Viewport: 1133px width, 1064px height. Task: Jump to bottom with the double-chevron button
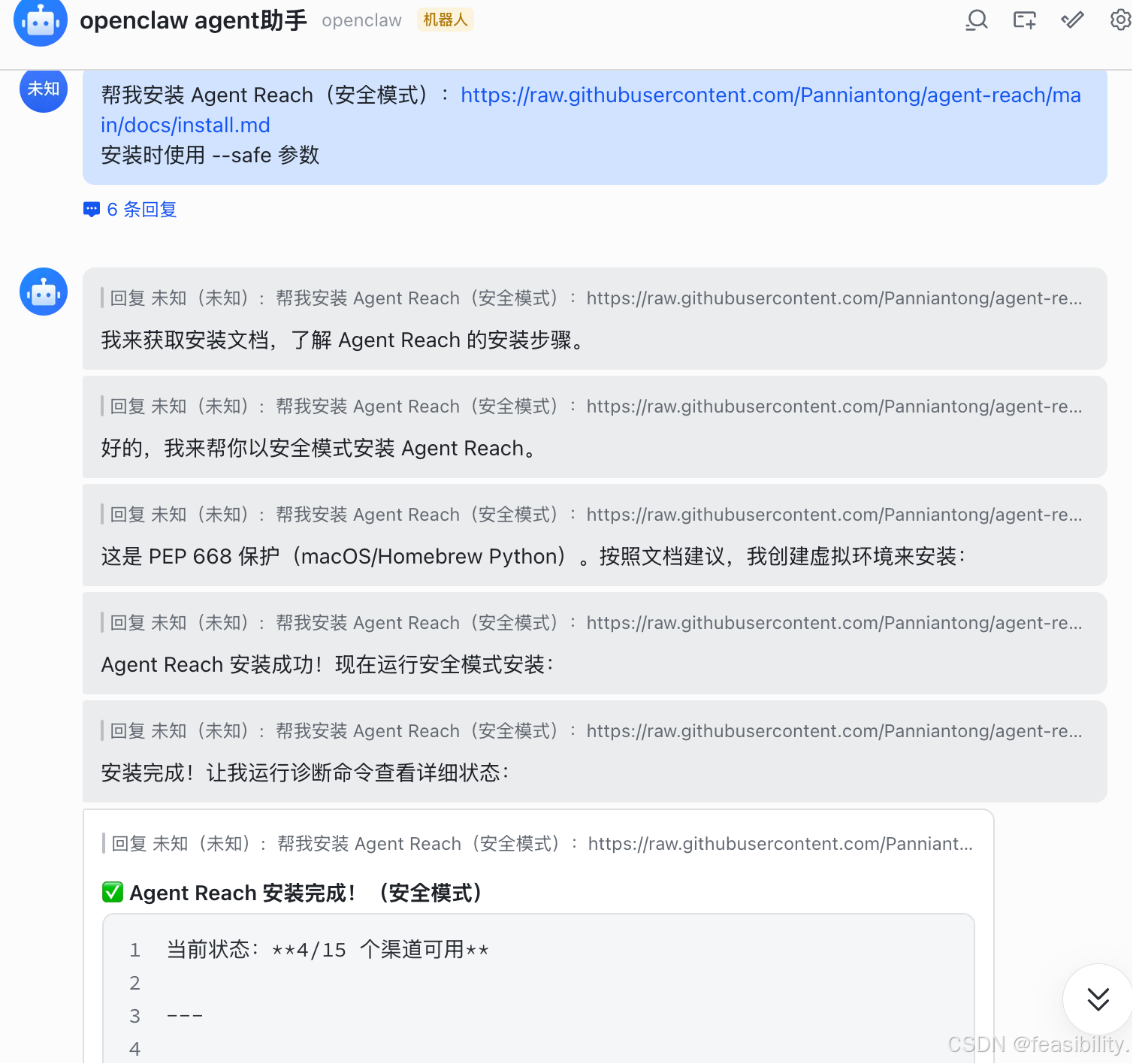(x=1098, y=999)
